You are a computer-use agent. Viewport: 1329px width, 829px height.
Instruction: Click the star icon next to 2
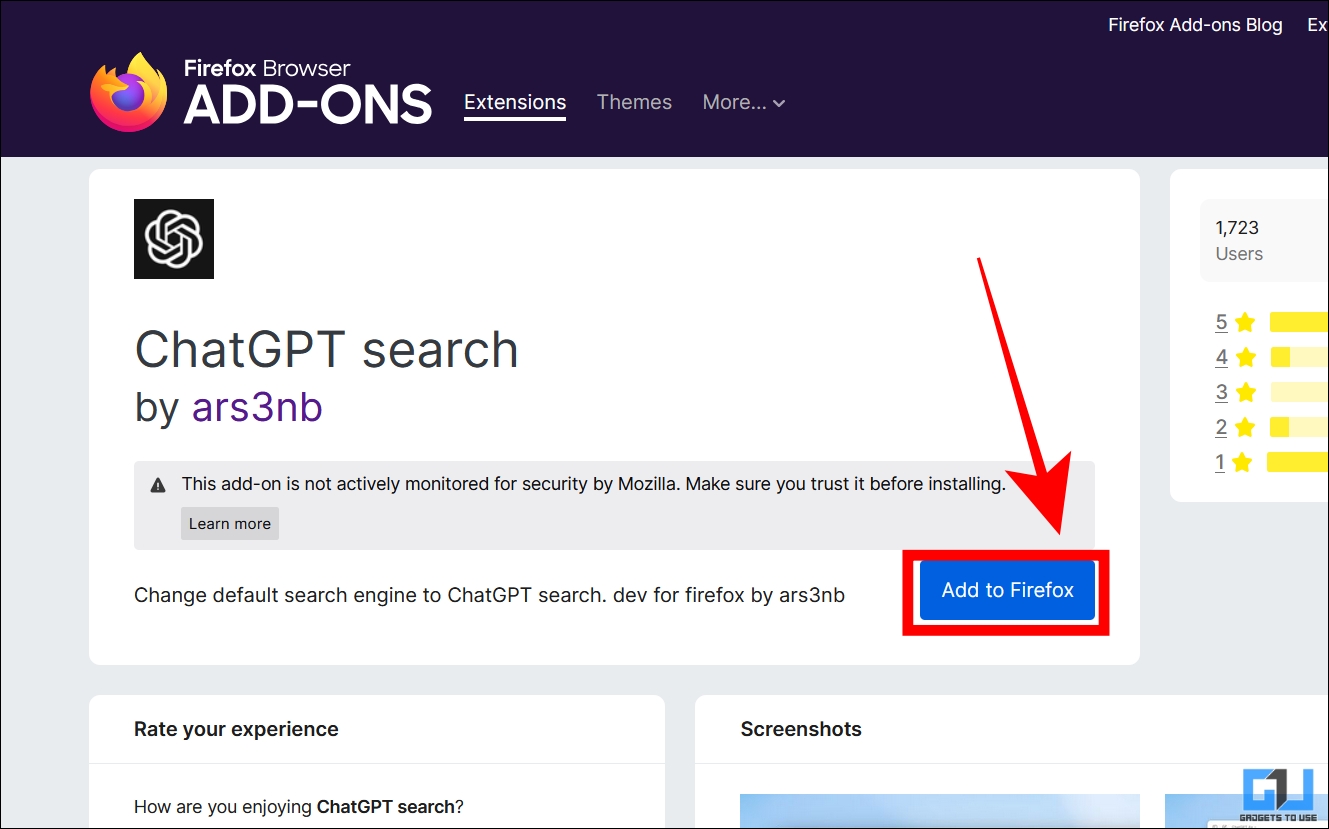1245,427
